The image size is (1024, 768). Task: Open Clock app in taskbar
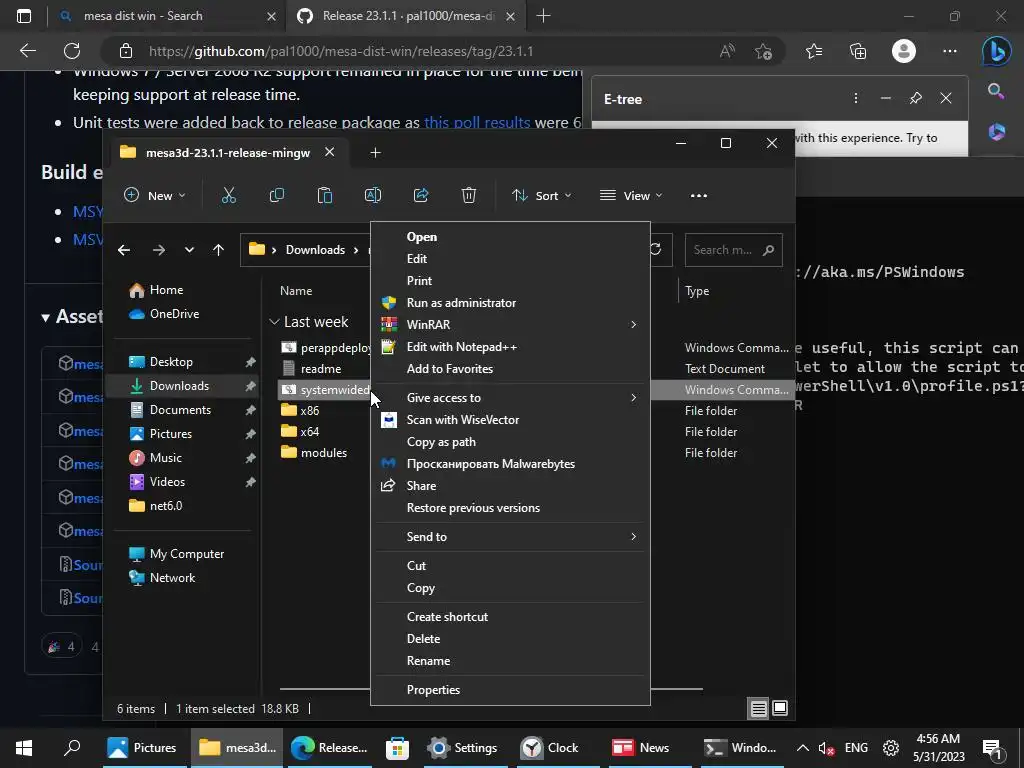point(551,748)
